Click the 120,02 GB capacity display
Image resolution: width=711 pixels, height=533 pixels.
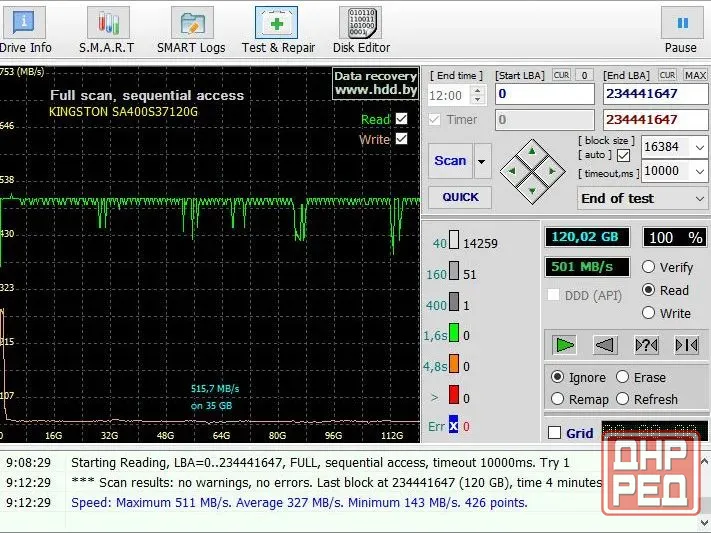tap(587, 237)
